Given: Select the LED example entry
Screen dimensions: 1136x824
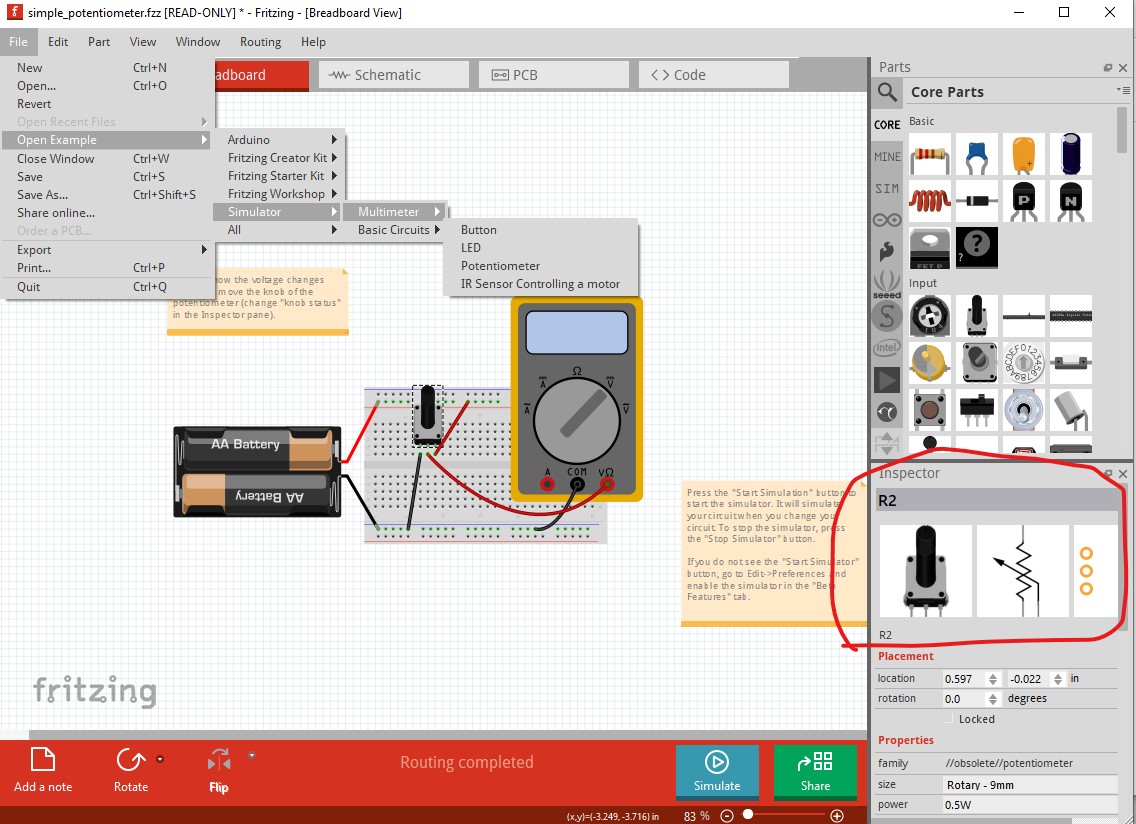Looking at the screenshot, I should (471, 248).
